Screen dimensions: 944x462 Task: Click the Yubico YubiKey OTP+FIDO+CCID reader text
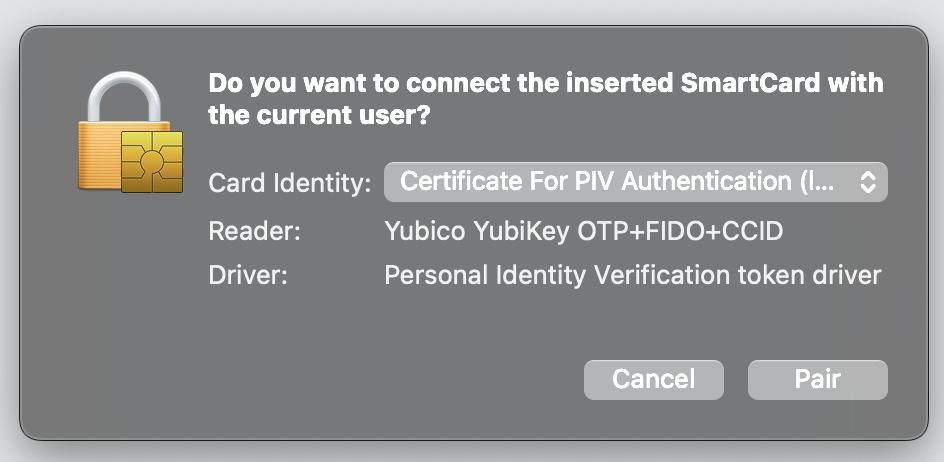point(583,231)
